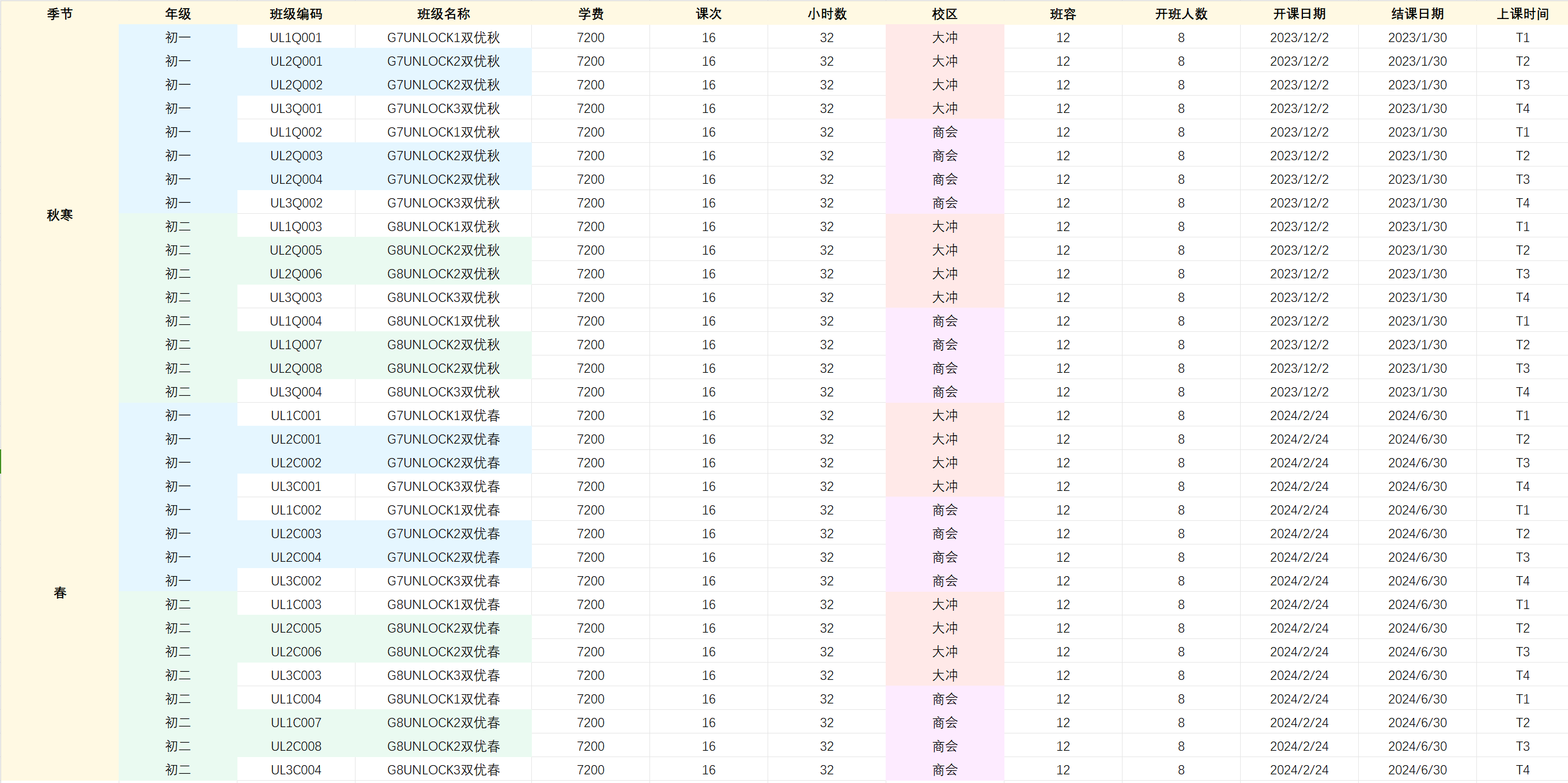Screen dimensions: 1568x783
Task: Select class code cell UL3Q003
Action: 296,297
